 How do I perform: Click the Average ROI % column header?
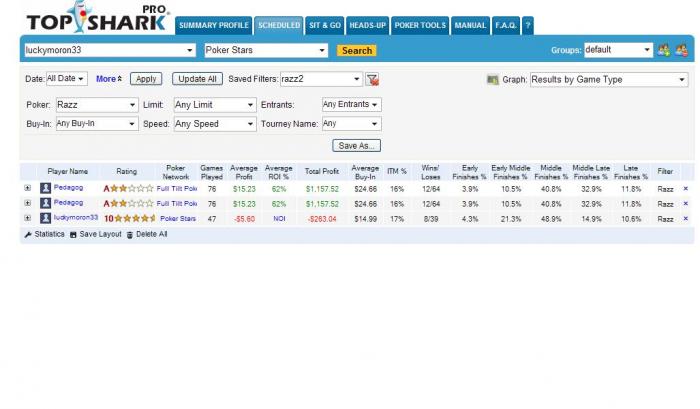pos(279,172)
